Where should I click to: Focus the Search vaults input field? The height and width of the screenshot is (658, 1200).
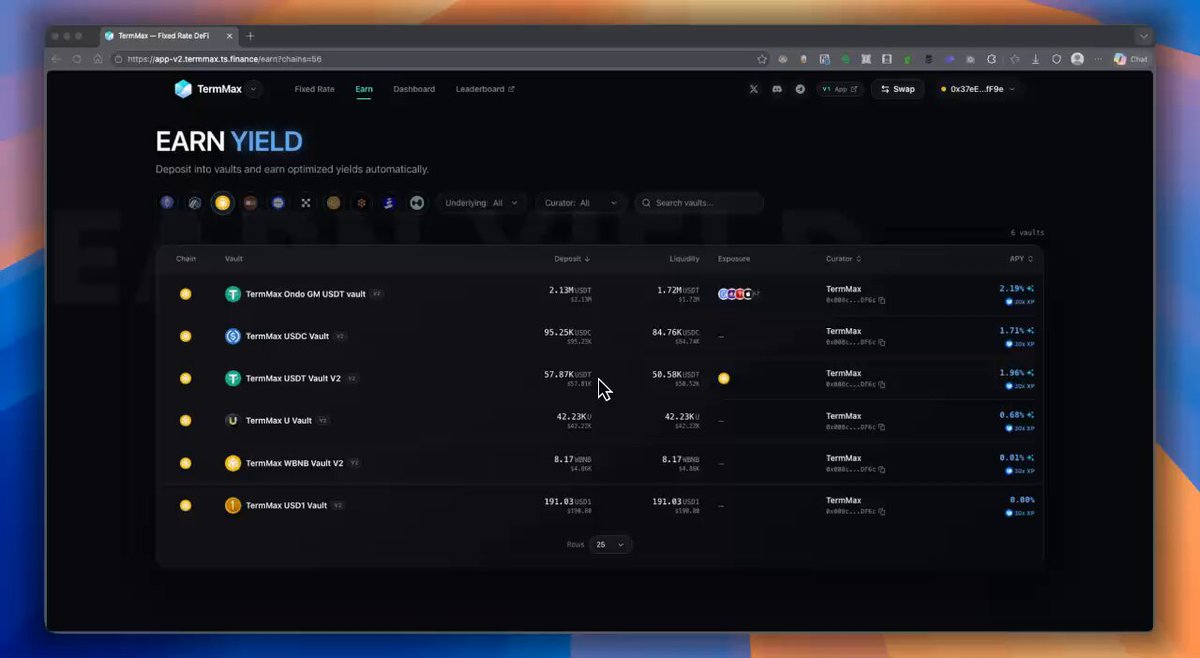pos(699,203)
